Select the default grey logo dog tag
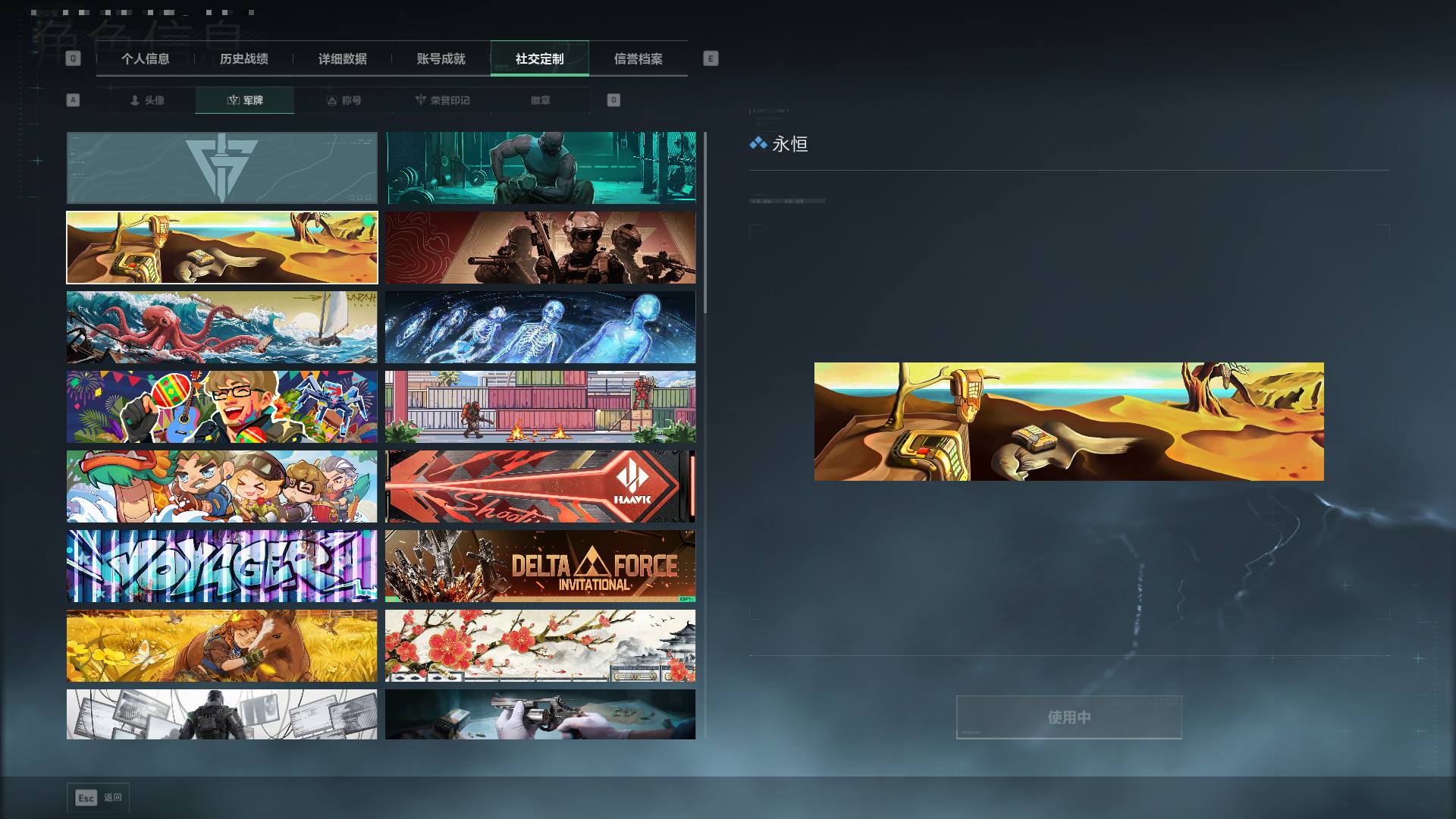The width and height of the screenshot is (1456, 819). pos(222,168)
